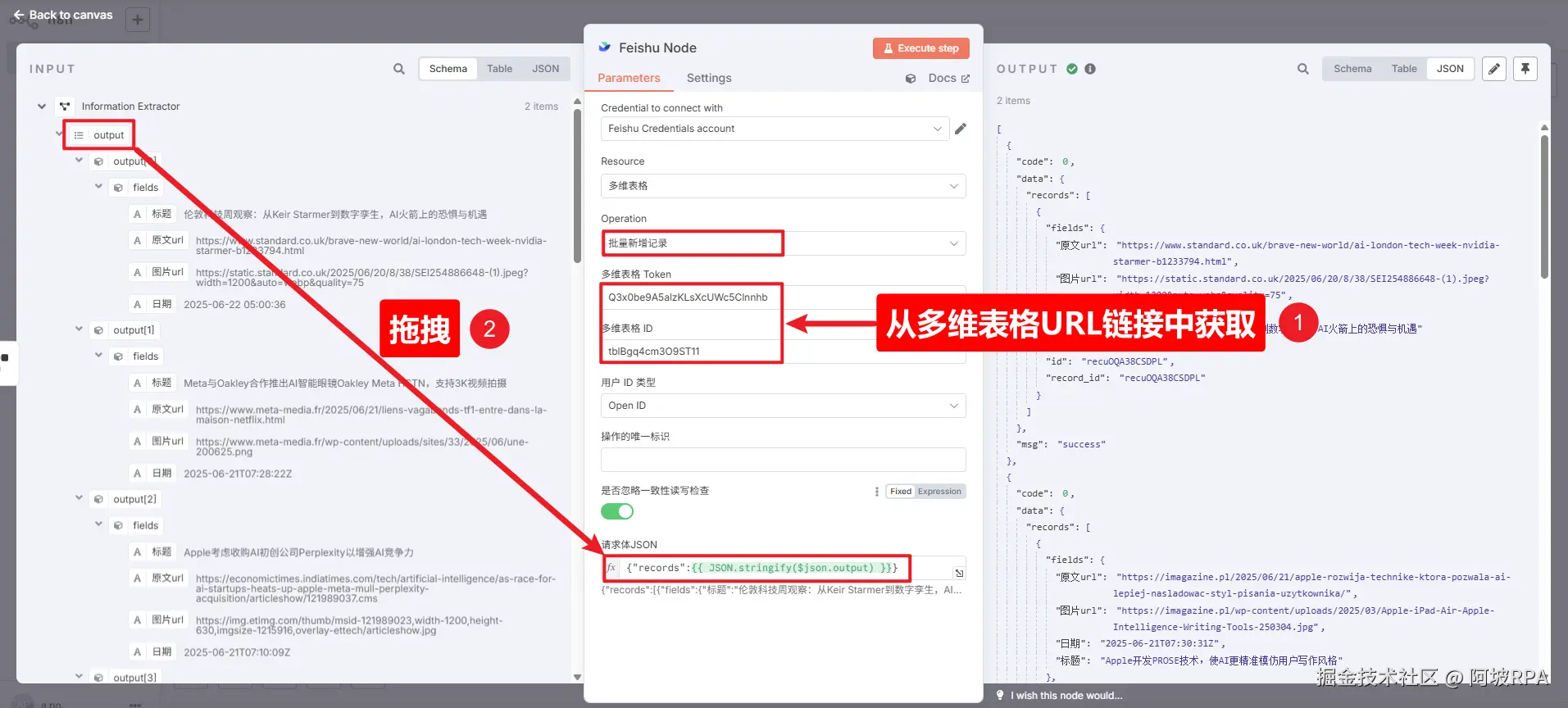Click the Feishu Node logo icon

point(605,48)
